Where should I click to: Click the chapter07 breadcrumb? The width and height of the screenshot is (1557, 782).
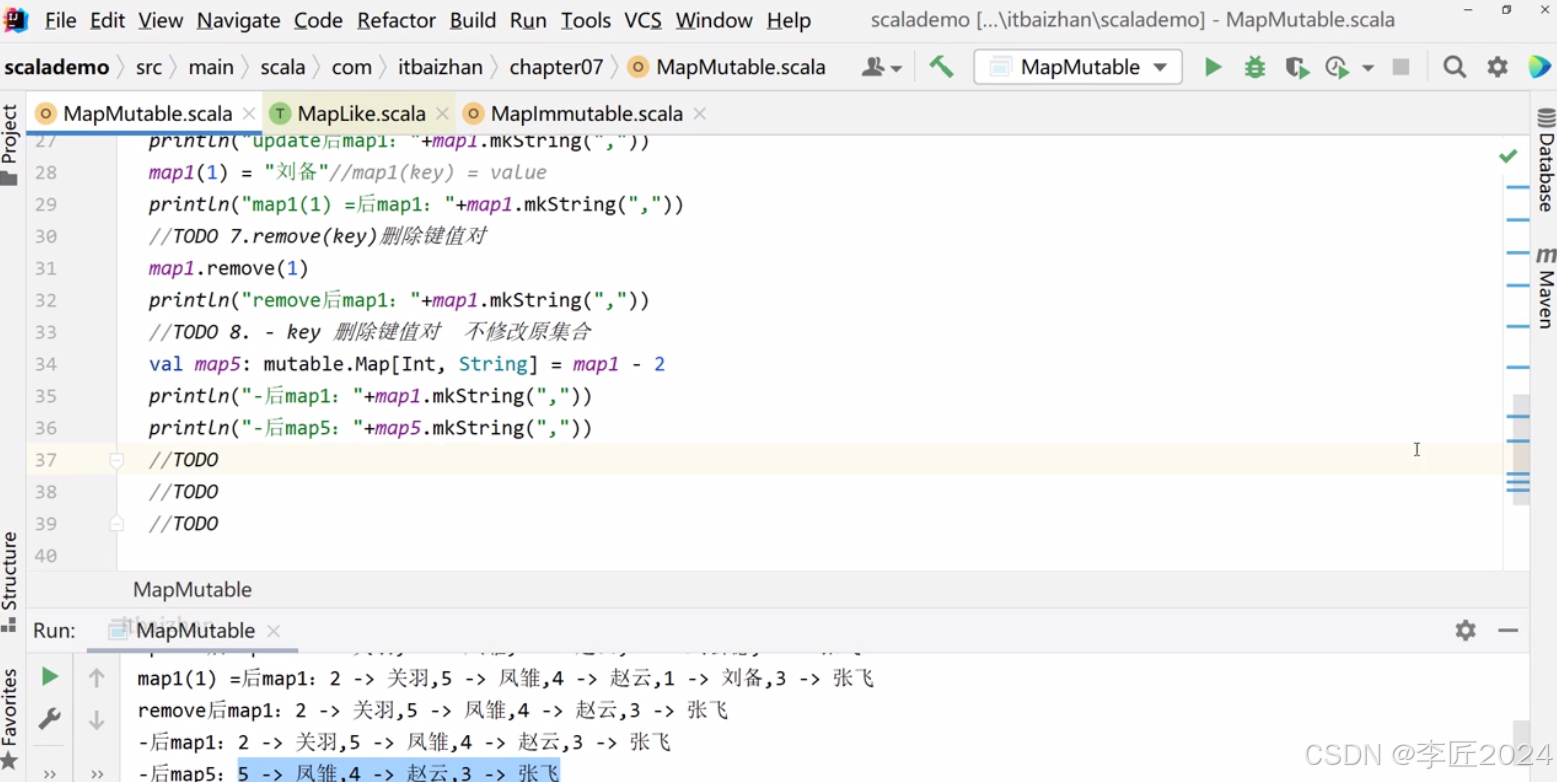click(x=556, y=67)
